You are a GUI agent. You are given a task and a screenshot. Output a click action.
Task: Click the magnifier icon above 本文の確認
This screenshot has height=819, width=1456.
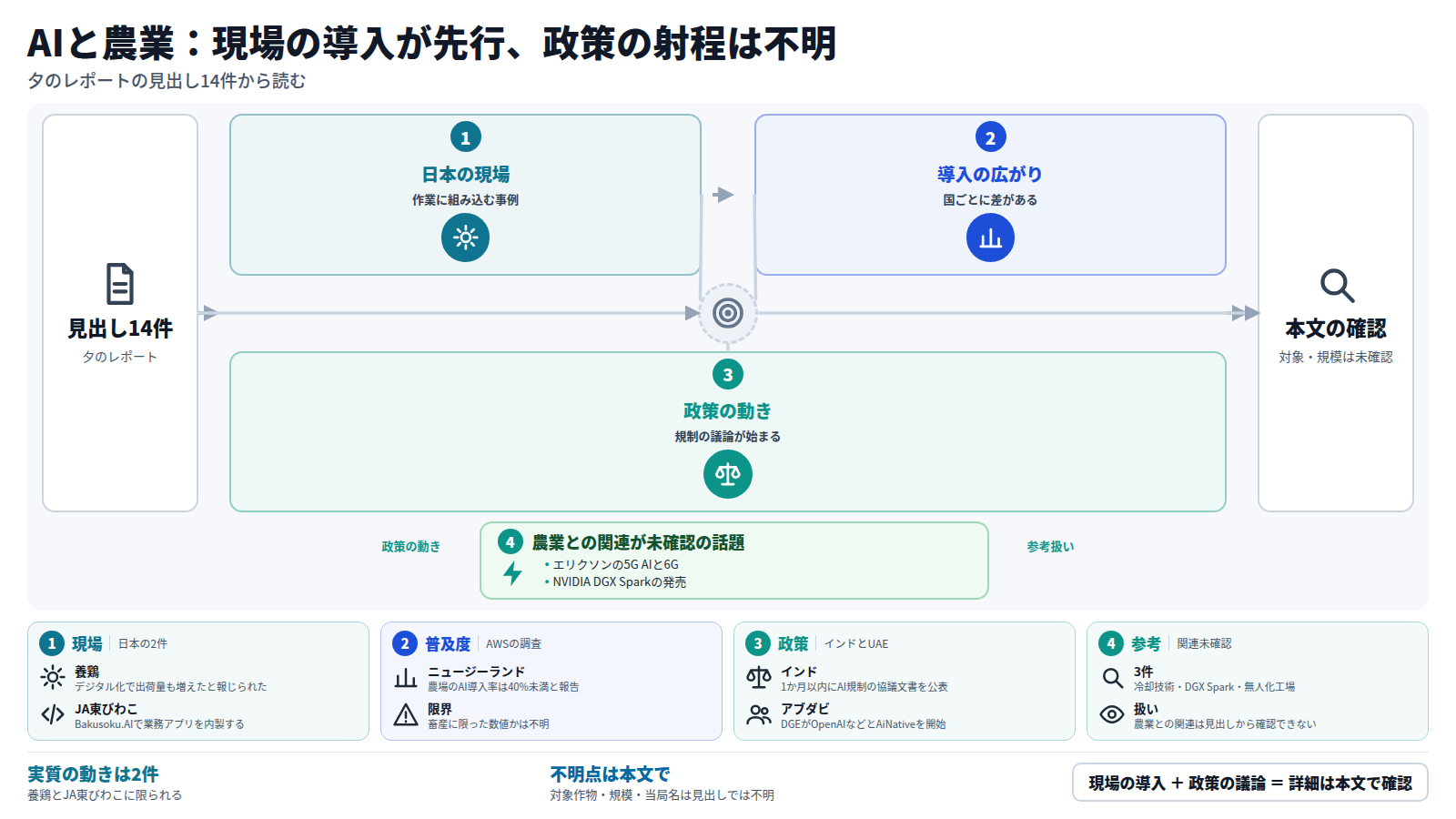coord(1337,285)
